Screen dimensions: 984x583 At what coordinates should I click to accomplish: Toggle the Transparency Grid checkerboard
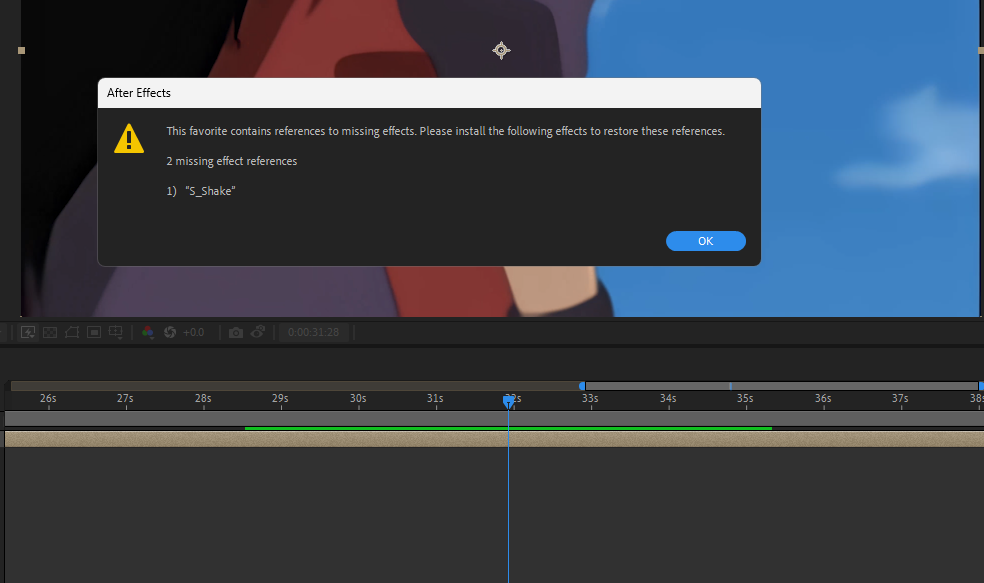pyautogui.click(x=49, y=331)
